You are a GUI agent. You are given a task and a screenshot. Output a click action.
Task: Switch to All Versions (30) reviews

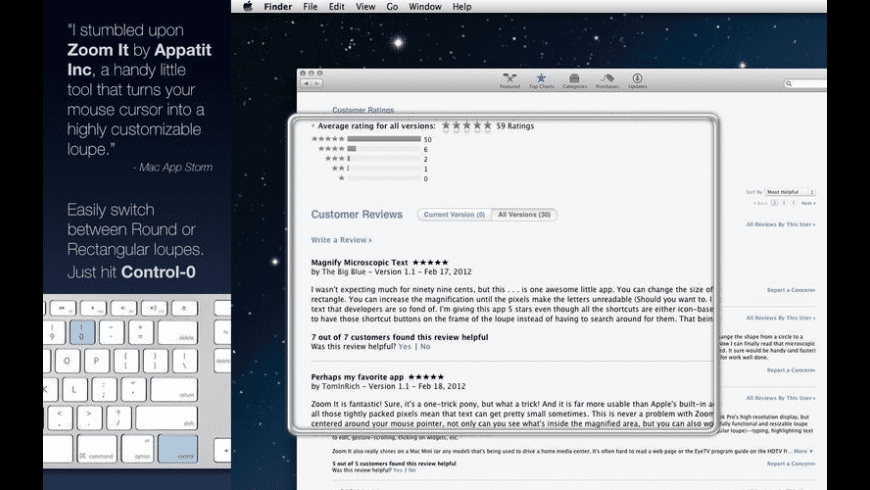(x=524, y=214)
